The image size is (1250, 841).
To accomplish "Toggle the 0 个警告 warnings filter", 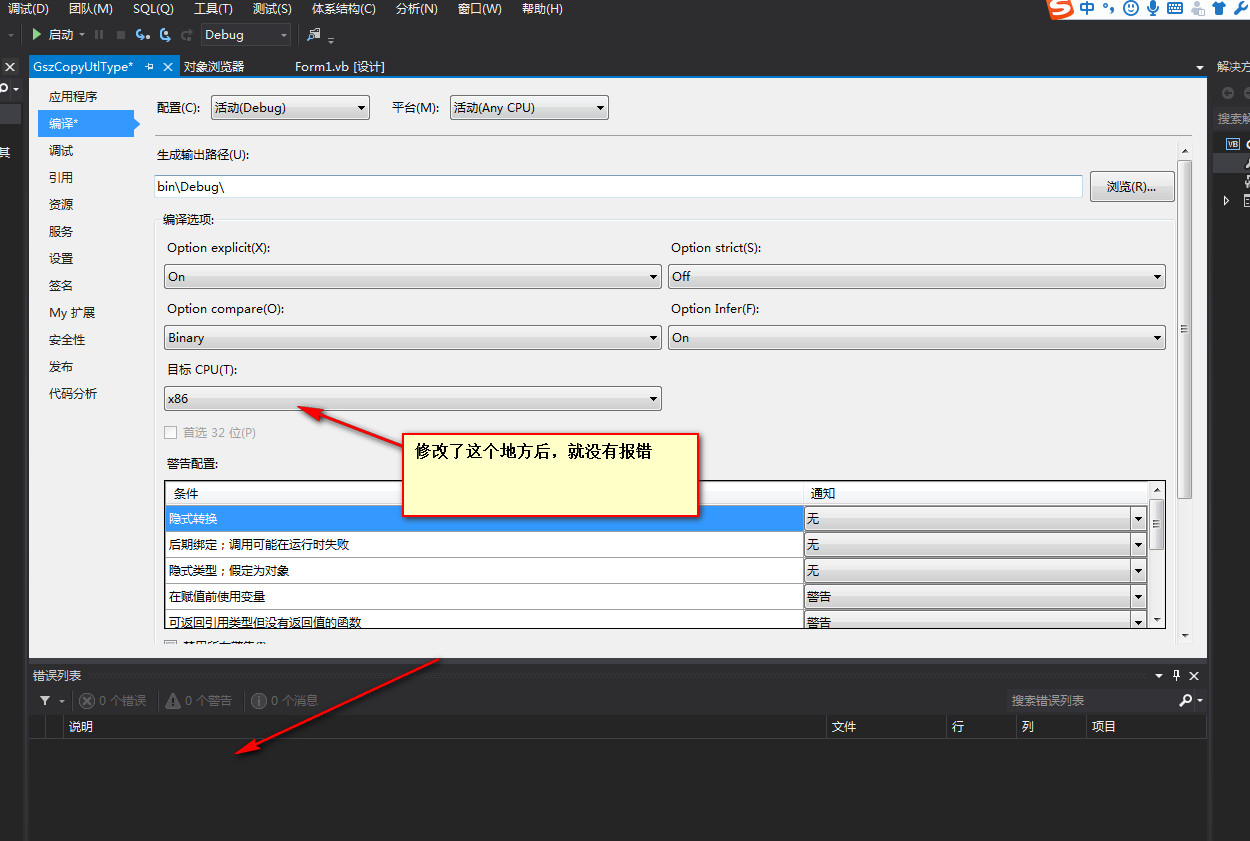I will click(x=199, y=701).
